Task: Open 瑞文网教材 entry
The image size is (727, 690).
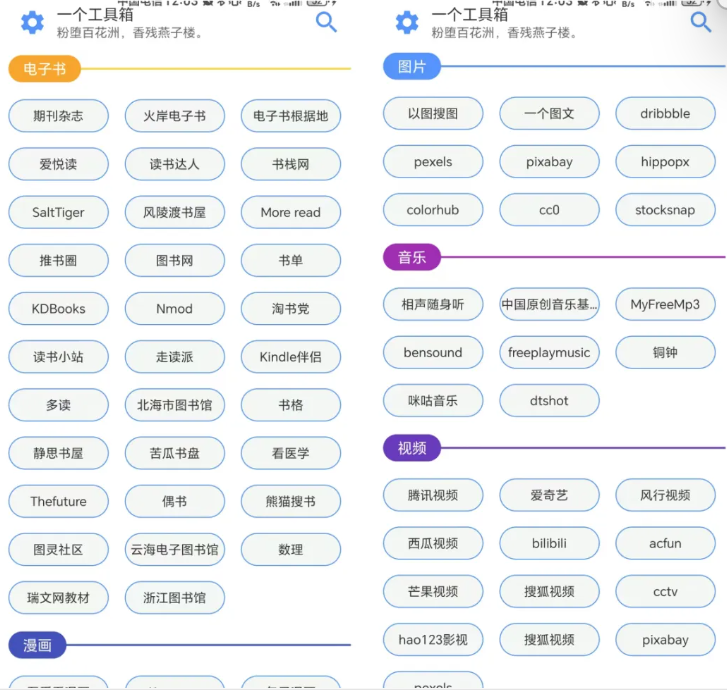Action: pyautogui.click(x=58, y=598)
